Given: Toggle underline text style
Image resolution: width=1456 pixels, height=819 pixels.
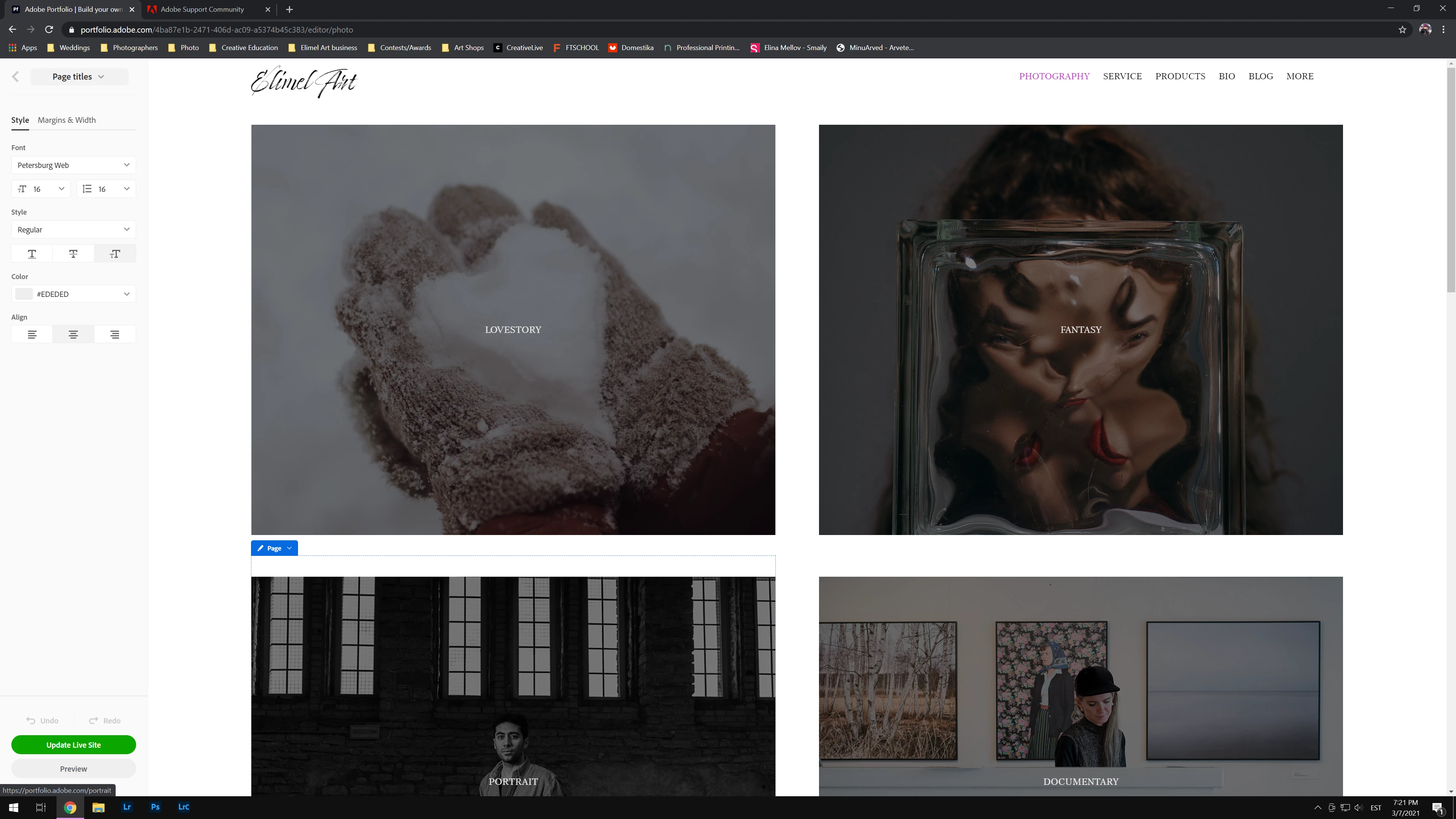Looking at the screenshot, I should (x=32, y=254).
